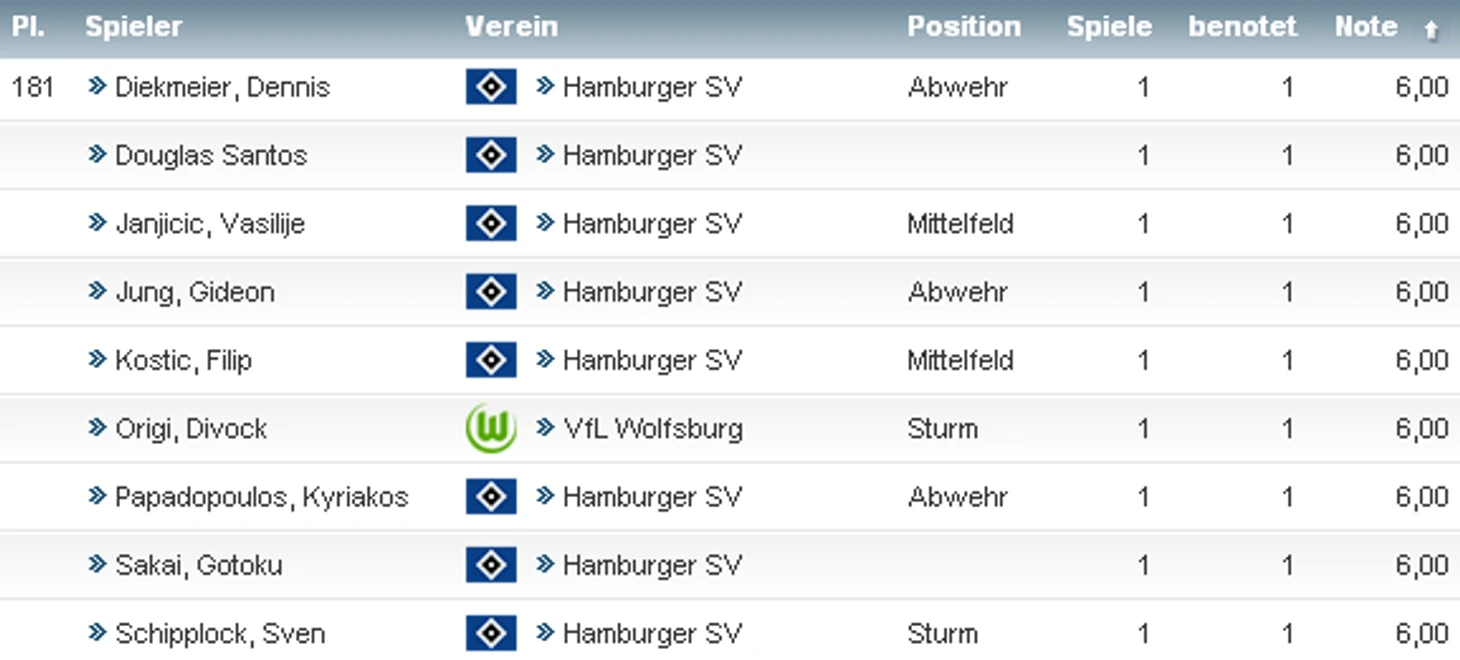Sort the table by the benotet column
This screenshot has width=1460, height=660.
click(x=1242, y=27)
